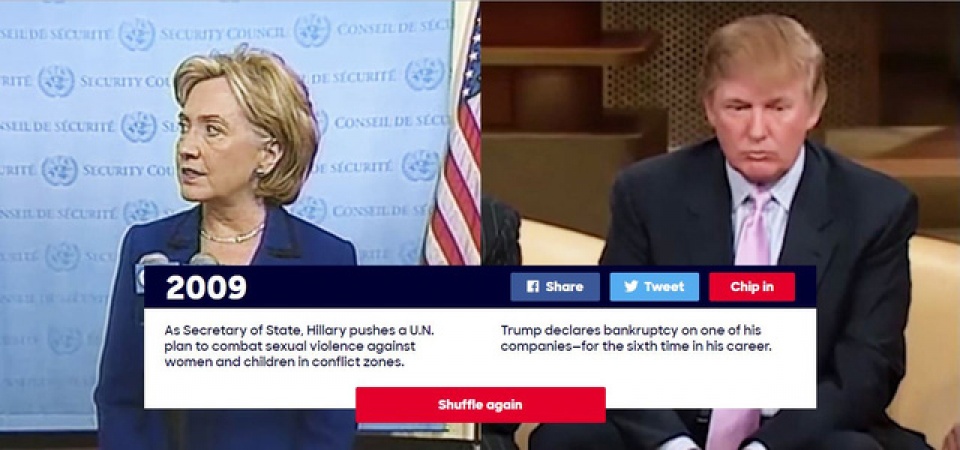Select the text about the U.N. plan

click(299, 346)
